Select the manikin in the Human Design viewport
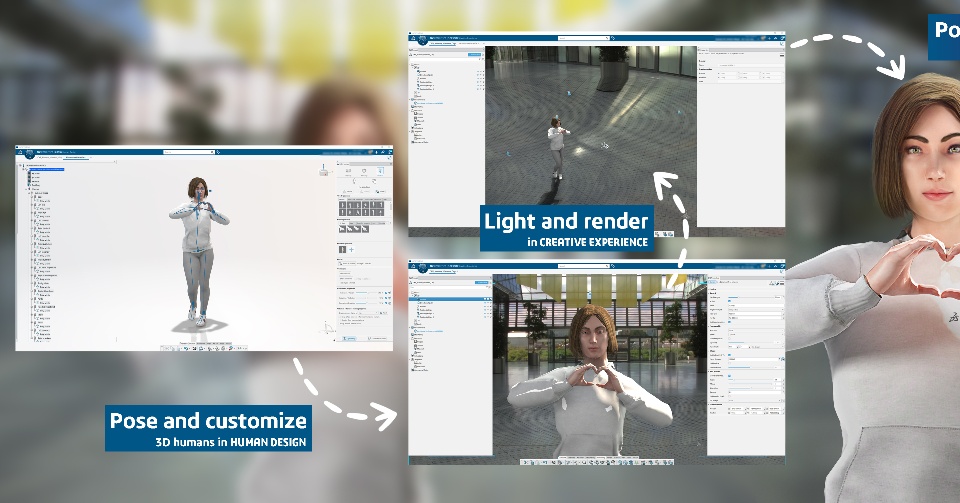This screenshot has width=960, height=503. 198,251
